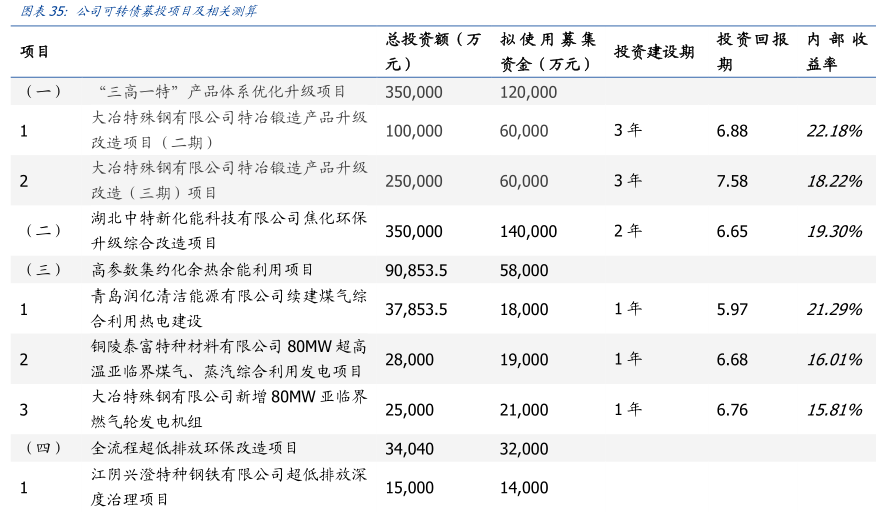
Task: Click the payback period value 6.65
Action: coord(732,231)
